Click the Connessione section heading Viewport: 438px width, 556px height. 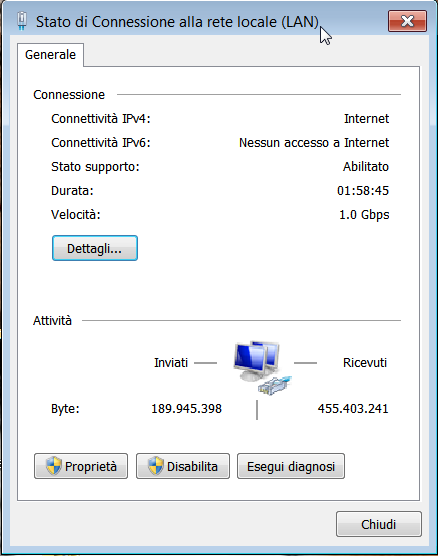click(x=69, y=95)
